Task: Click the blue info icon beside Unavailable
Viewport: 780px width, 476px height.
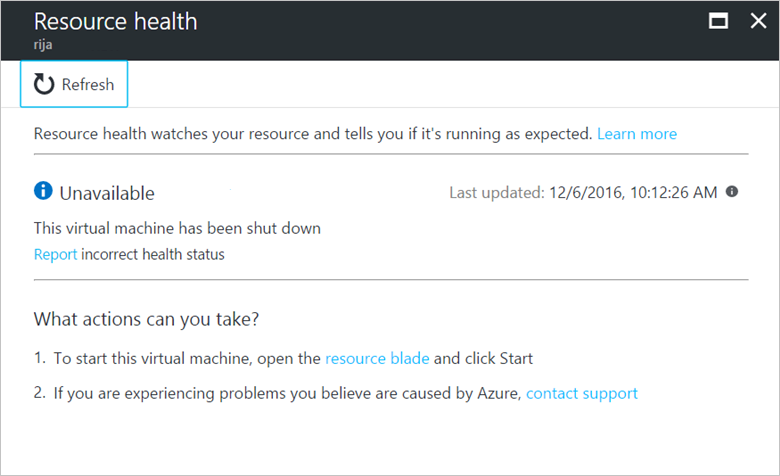Action: click(x=43, y=191)
